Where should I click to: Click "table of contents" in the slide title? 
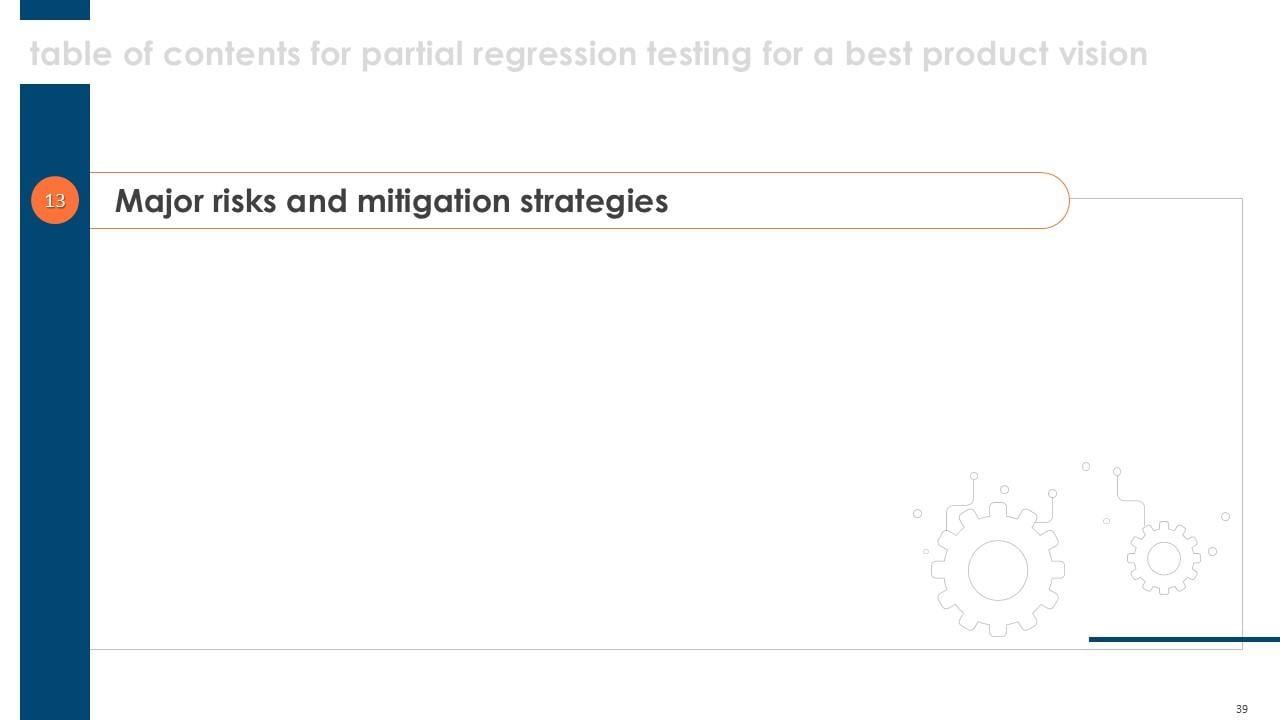[x=161, y=53]
